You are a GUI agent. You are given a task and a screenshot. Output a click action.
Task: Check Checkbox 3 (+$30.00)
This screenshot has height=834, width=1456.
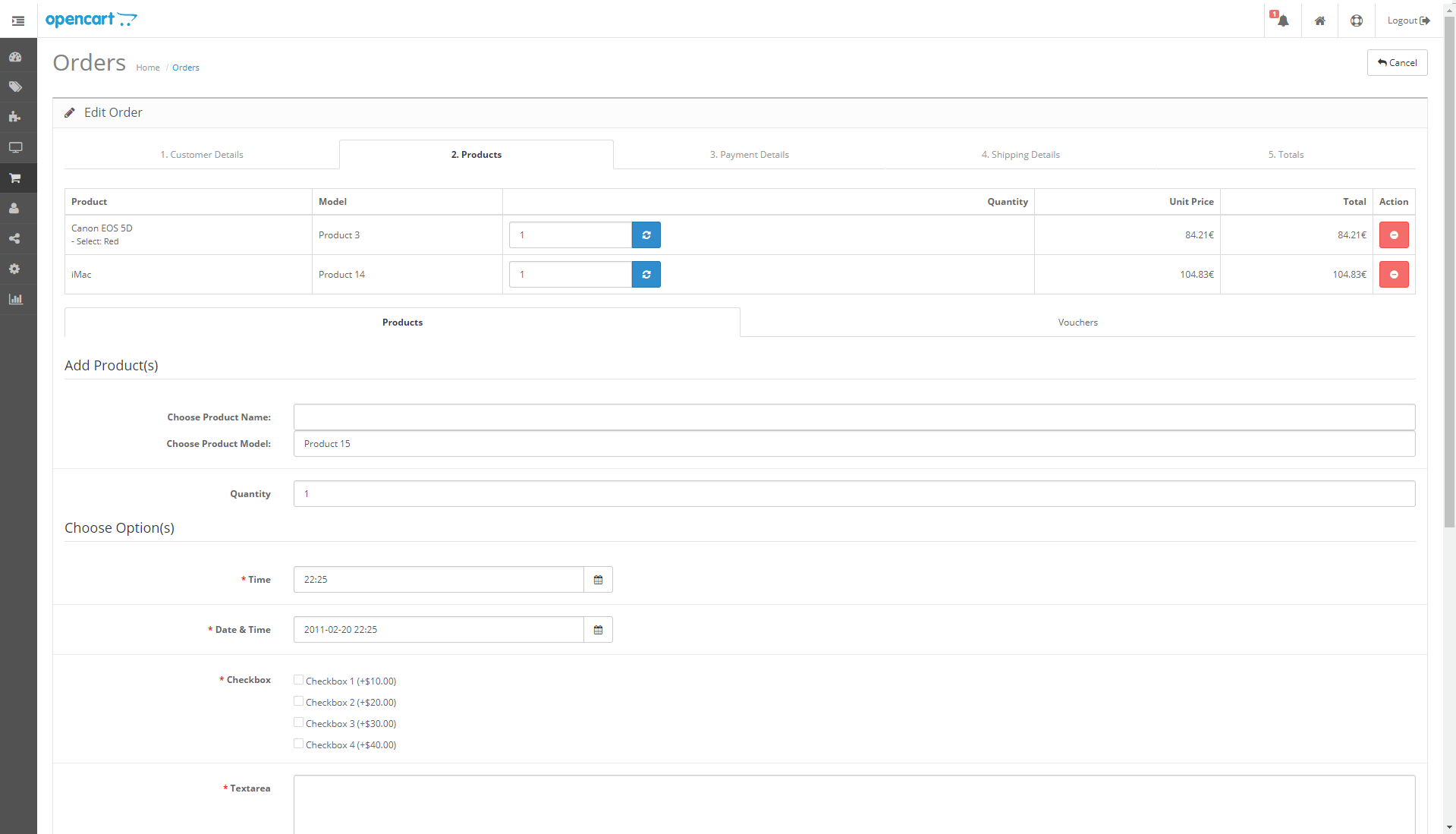[298, 722]
